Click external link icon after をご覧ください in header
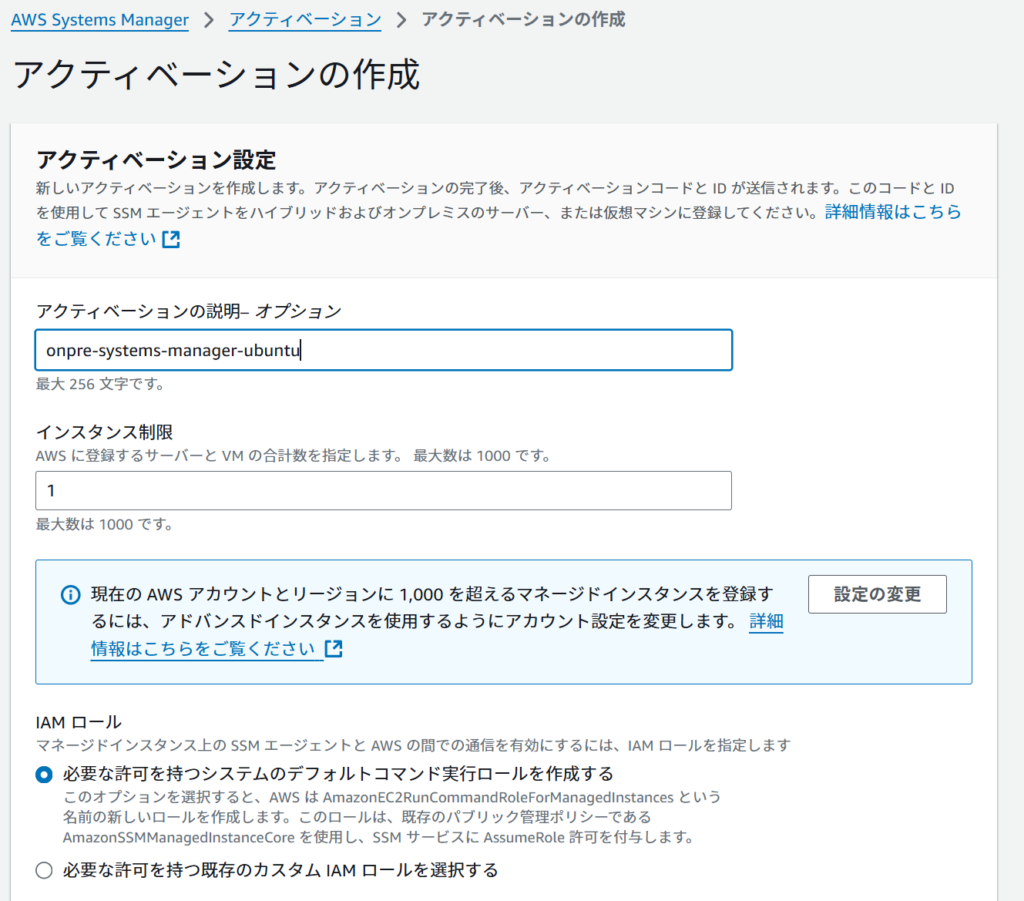The width and height of the screenshot is (1024, 901). coord(171,240)
